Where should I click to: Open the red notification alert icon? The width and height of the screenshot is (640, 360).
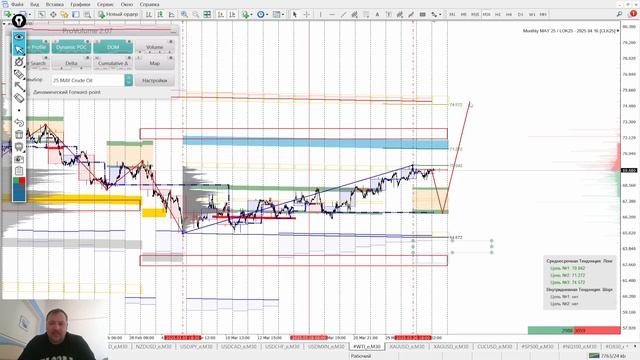pyautogui.click(x=633, y=14)
